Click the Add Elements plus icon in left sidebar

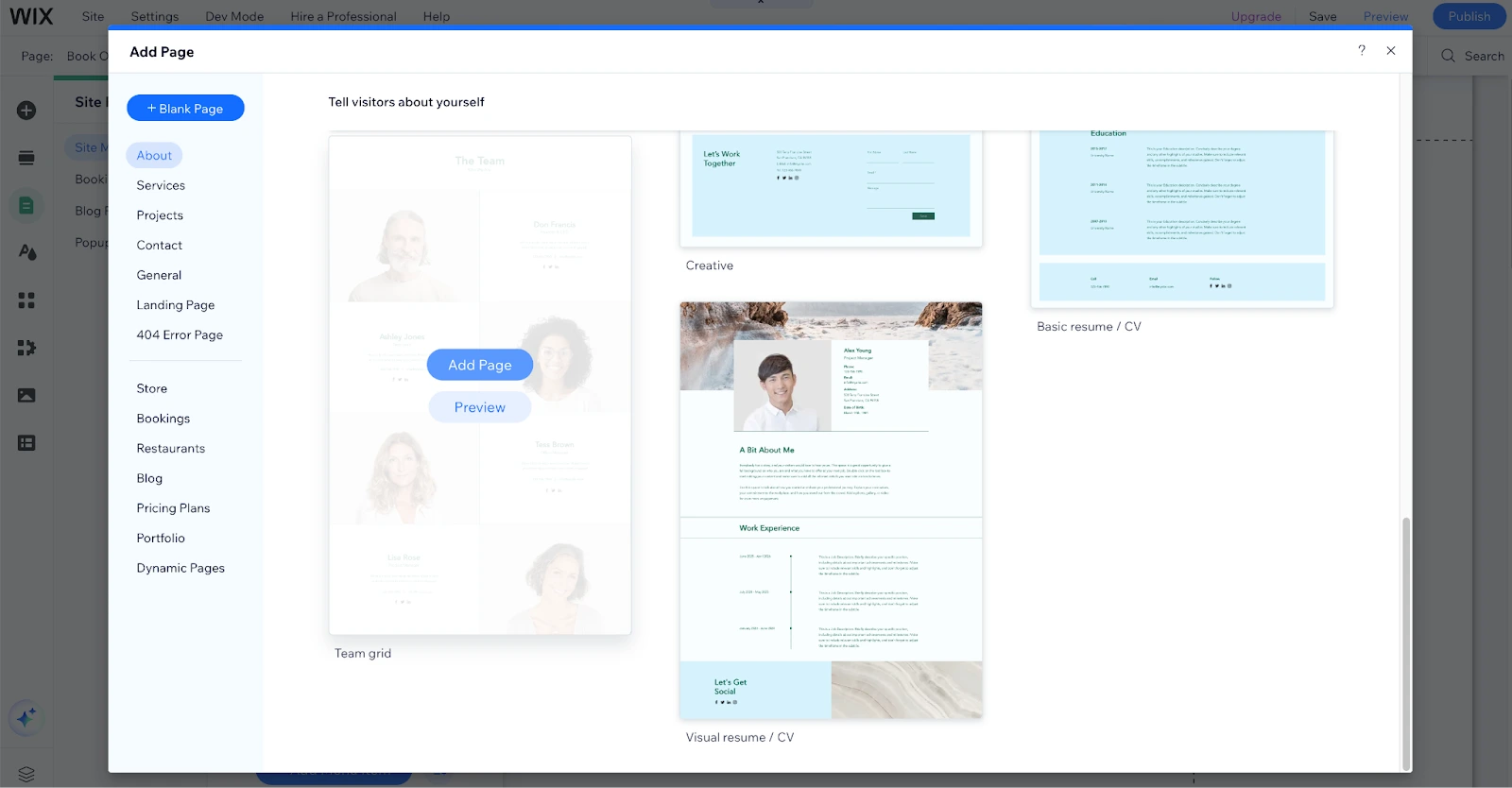pos(26,111)
